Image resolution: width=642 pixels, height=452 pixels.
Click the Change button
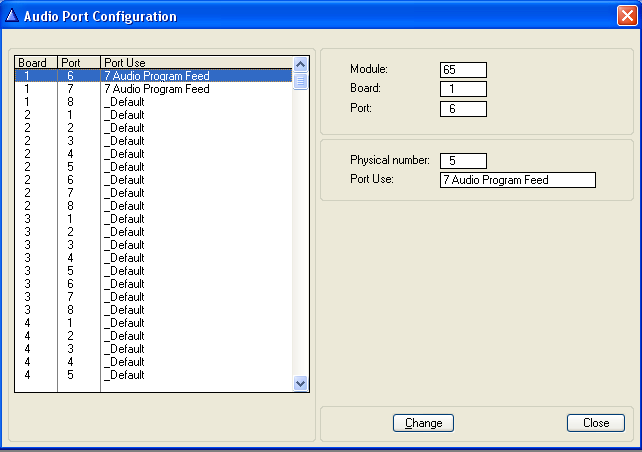pyautogui.click(x=424, y=423)
